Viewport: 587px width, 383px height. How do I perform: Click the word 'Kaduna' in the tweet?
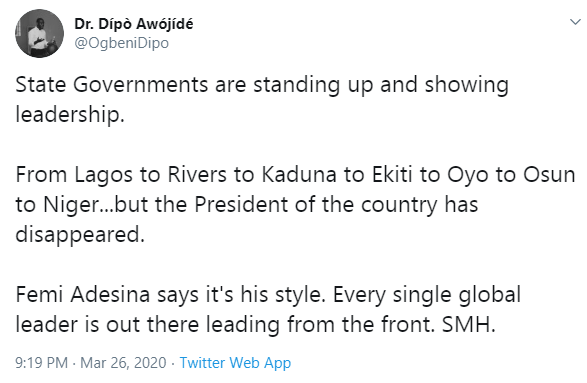coord(298,174)
